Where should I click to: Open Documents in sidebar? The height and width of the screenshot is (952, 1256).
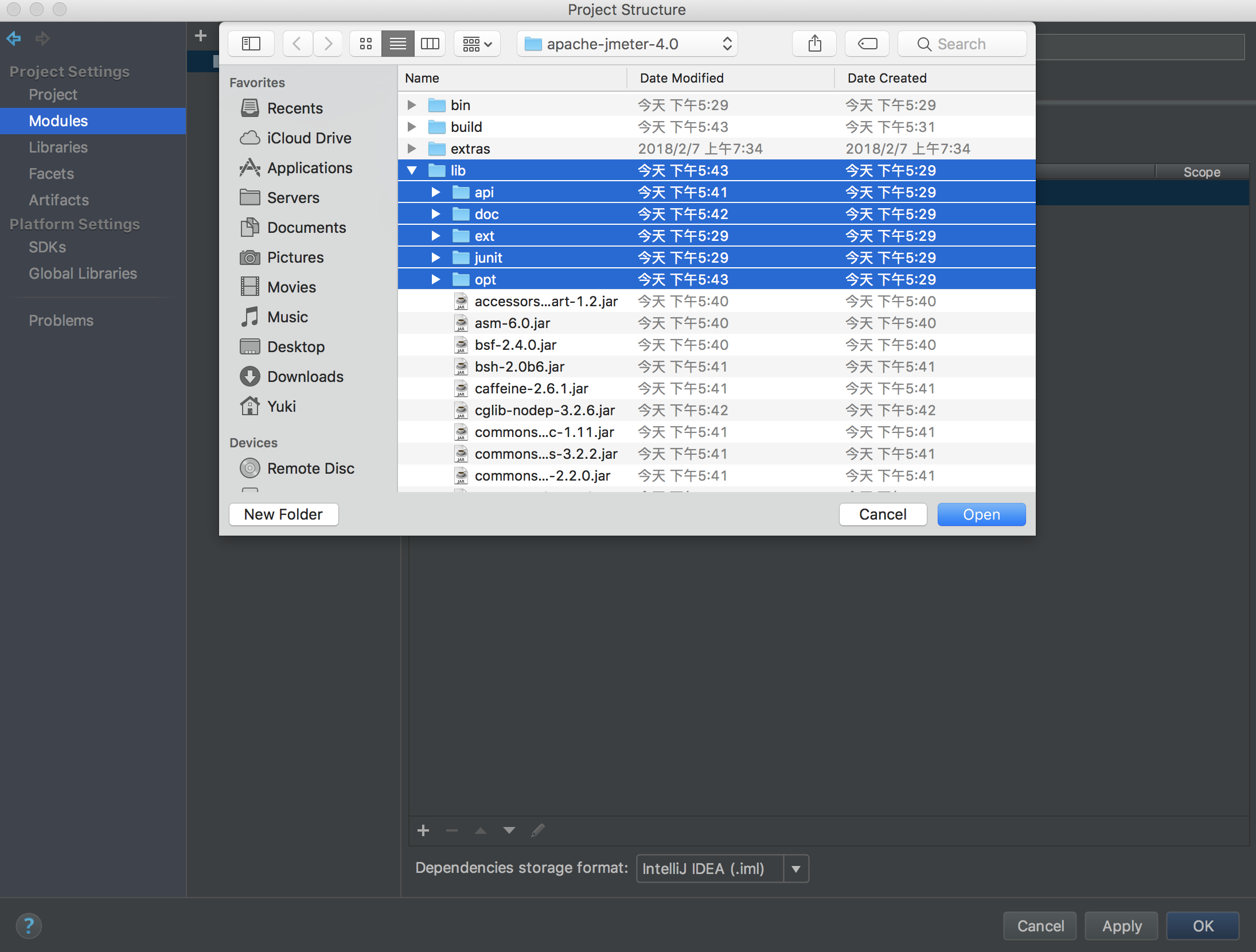point(292,227)
